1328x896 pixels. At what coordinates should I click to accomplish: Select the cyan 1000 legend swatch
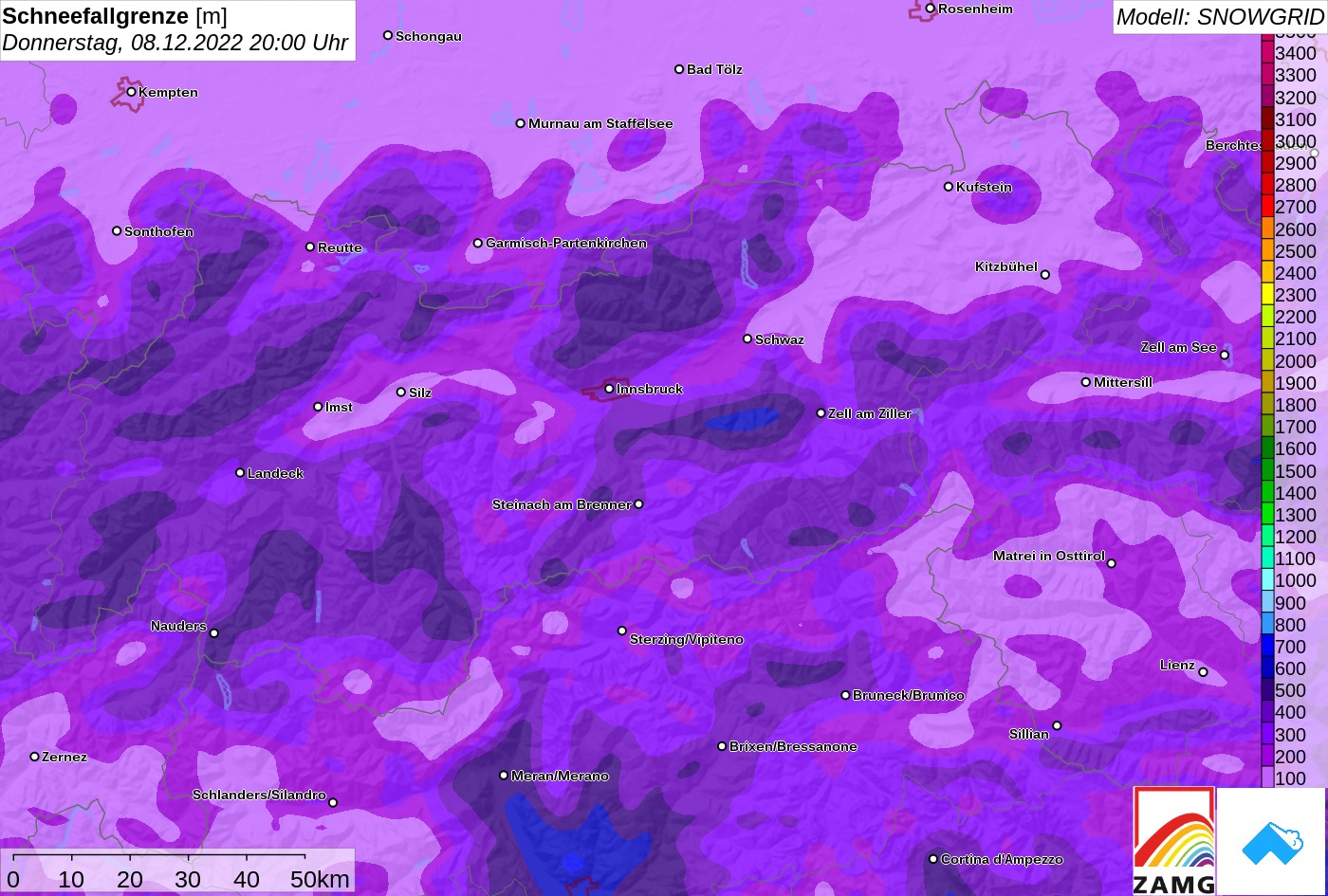click(1267, 581)
